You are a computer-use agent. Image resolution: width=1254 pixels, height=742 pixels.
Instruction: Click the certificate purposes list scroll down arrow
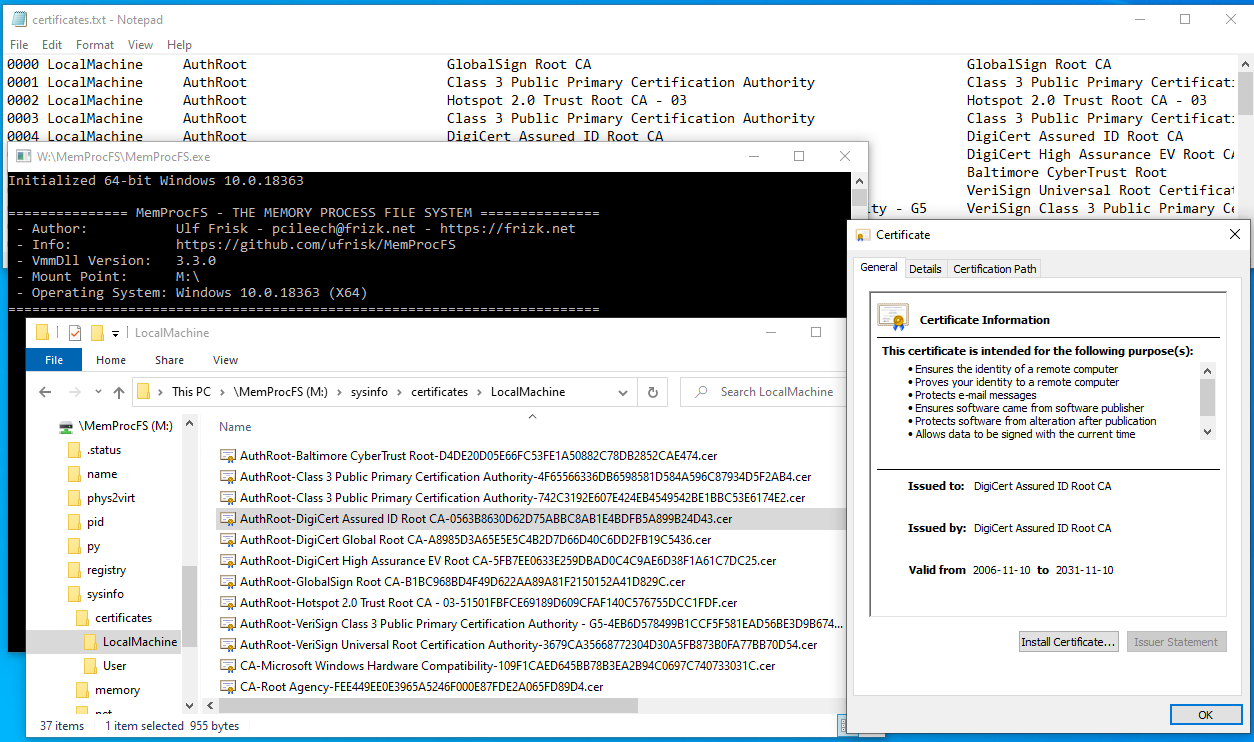pyautogui.click(x=1208, y=432)
